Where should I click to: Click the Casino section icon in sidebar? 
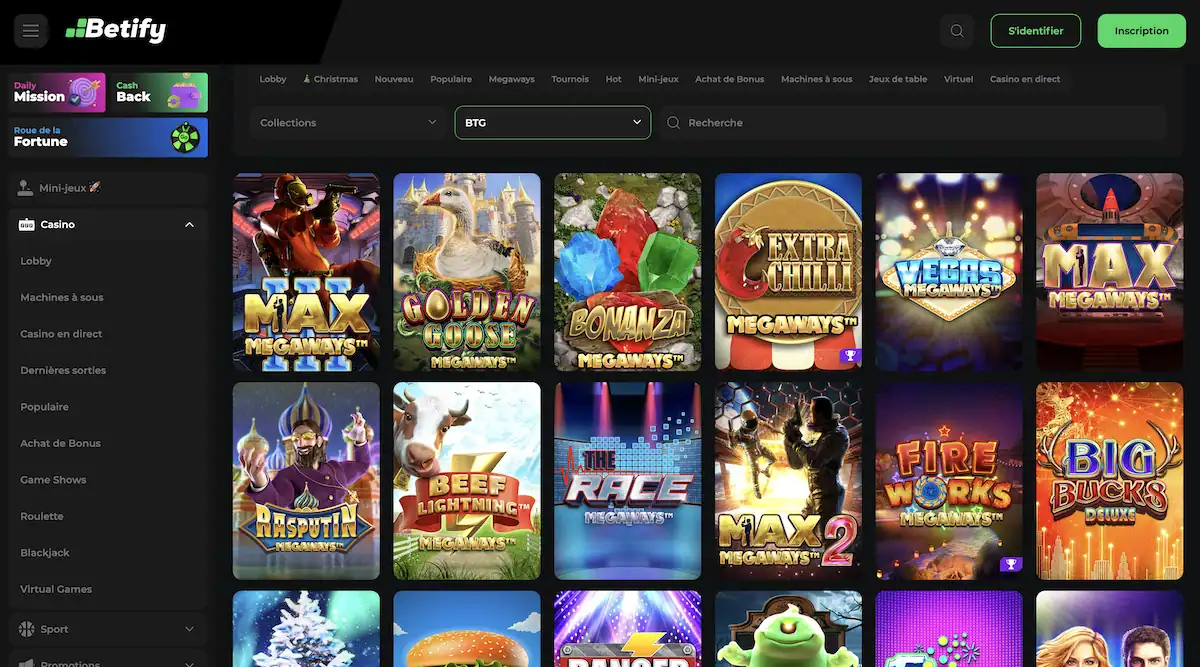(x=27, y=225)
